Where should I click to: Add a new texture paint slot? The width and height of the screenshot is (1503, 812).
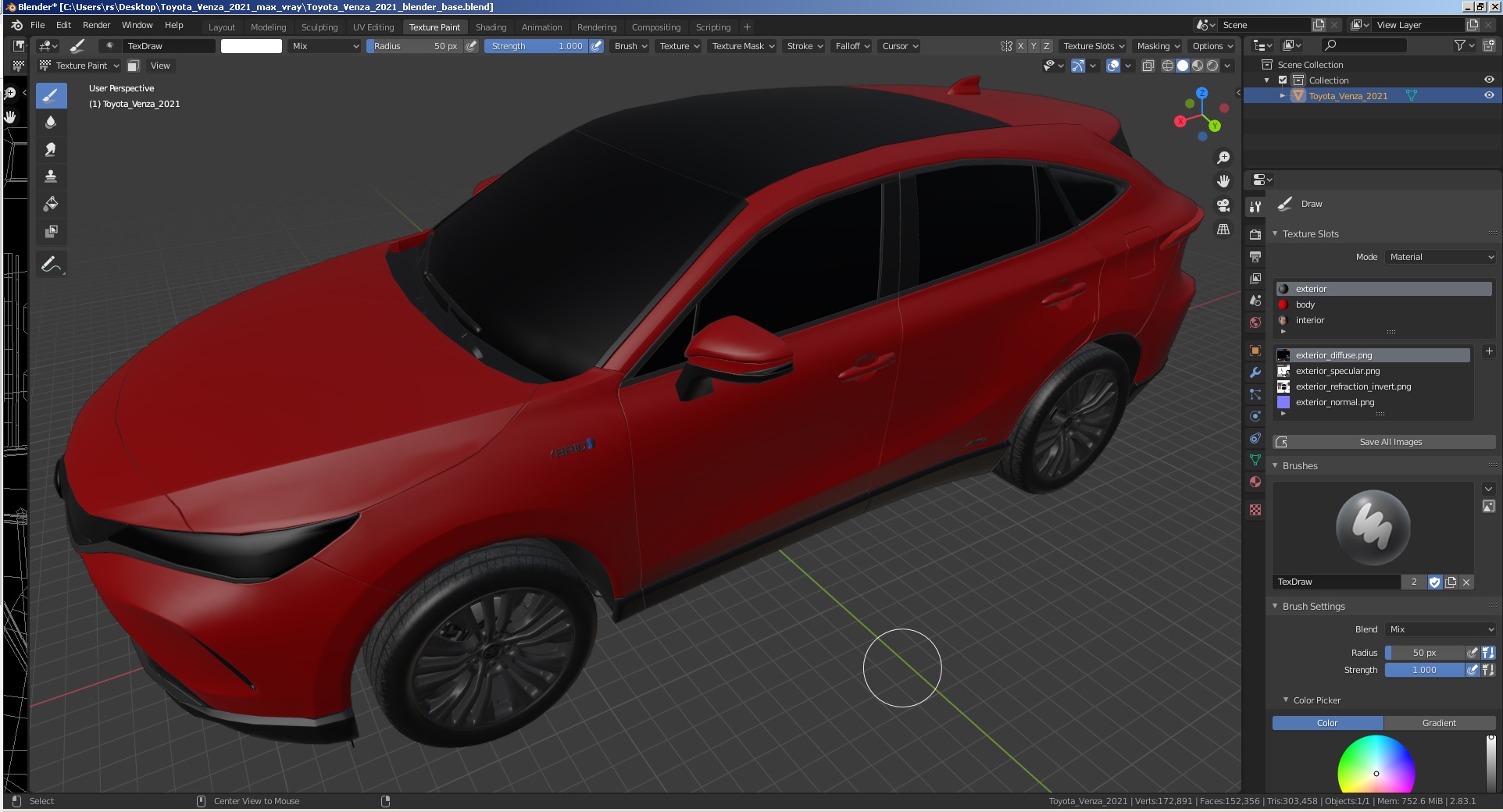coord(1489,351)
